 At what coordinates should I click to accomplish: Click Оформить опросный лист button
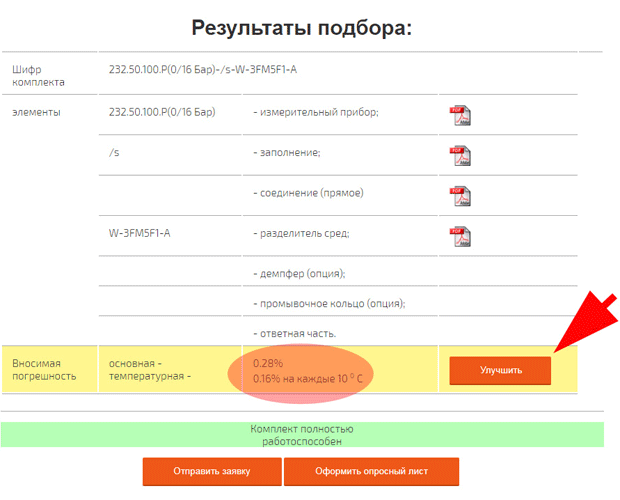point(371,471)
